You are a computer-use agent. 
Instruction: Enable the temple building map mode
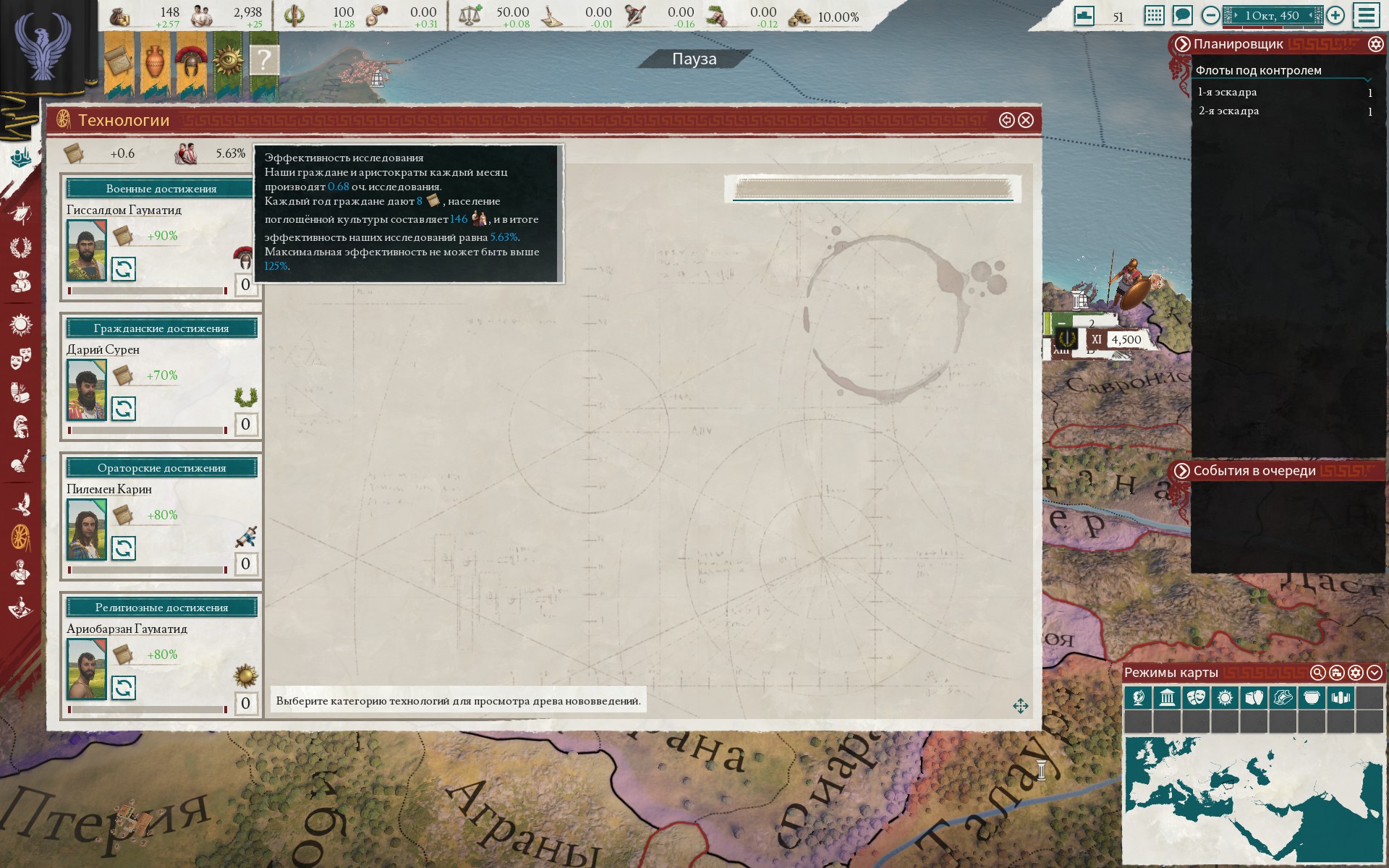(x=1166, y=698)
